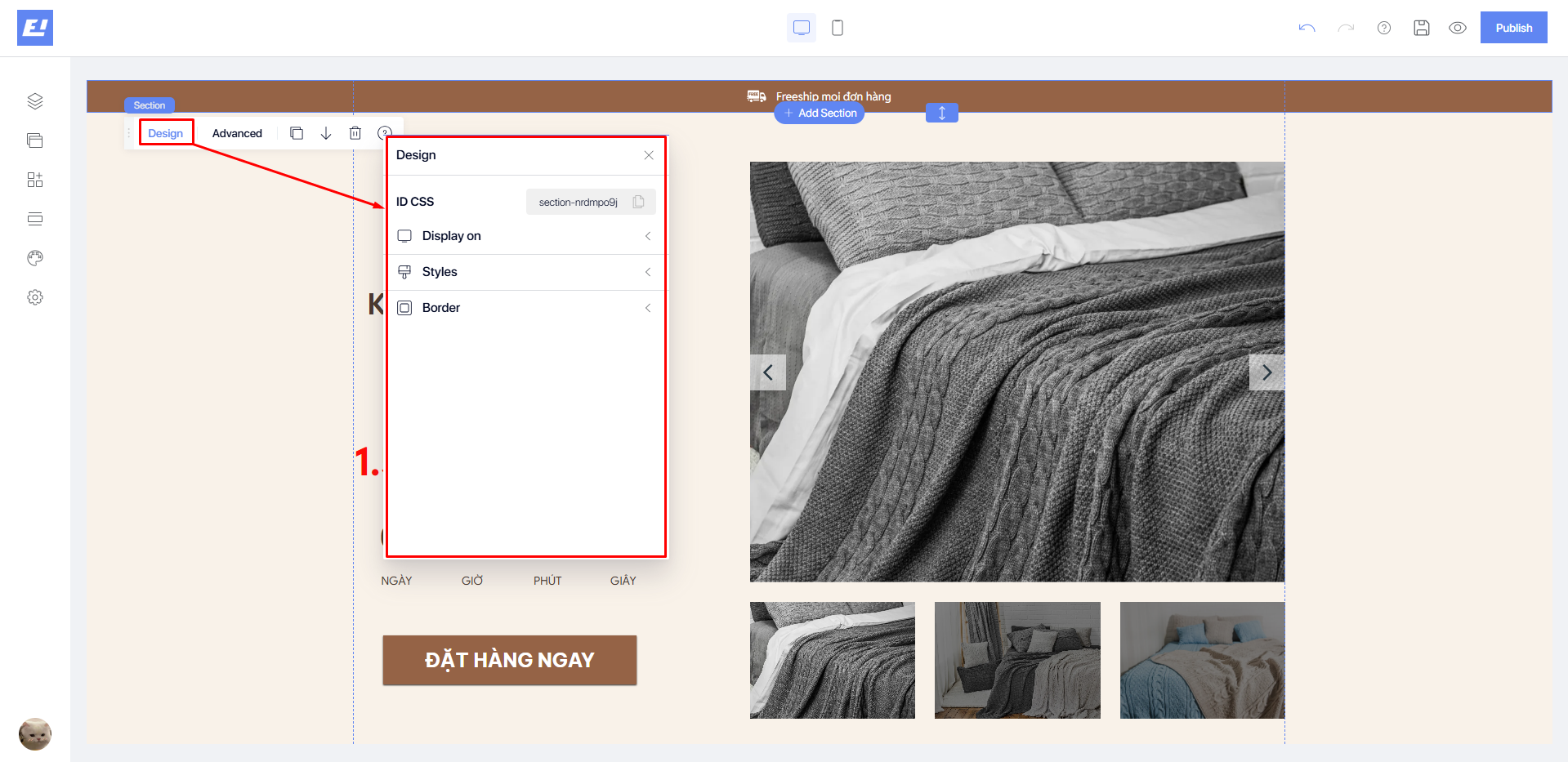Image resolution: width=1568 pixels, height=762 pixels.
Task: Open the Advanced tab
Action: point(237,133)
